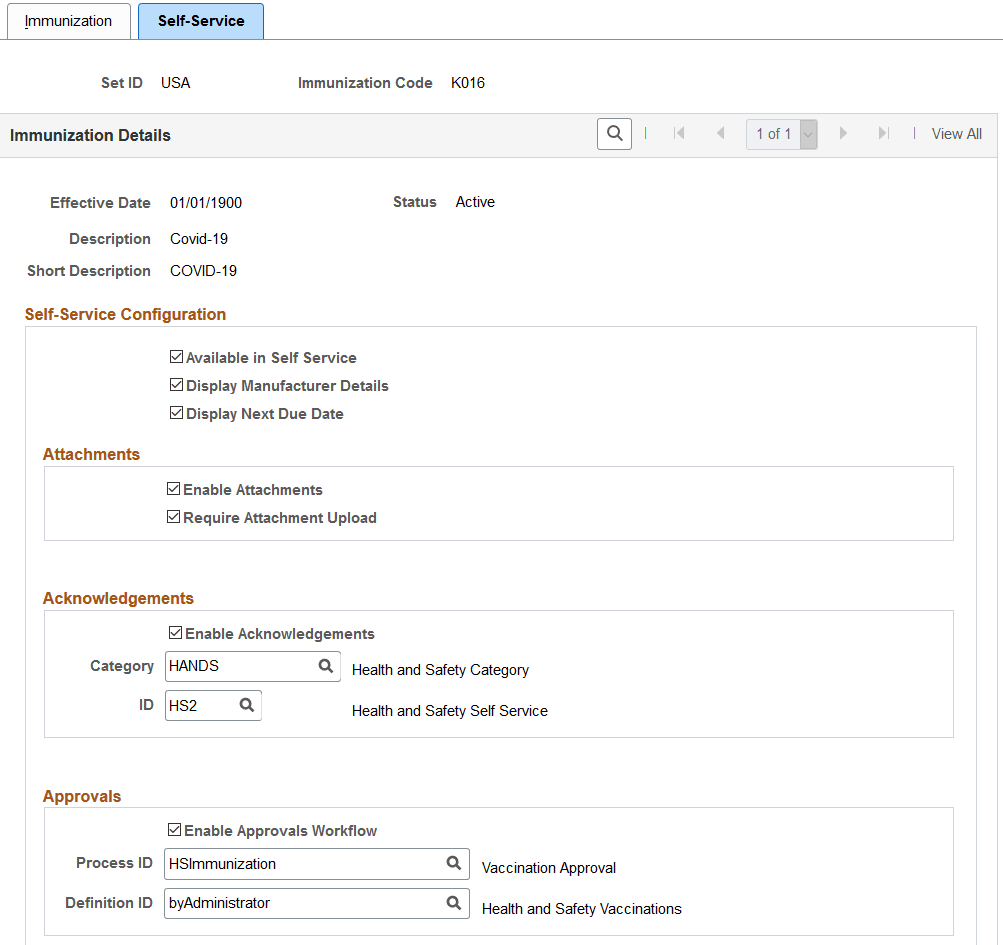Select the Self-Service tab
The height and width of the screenshot is (945, 1003).
tap(200, 20)
